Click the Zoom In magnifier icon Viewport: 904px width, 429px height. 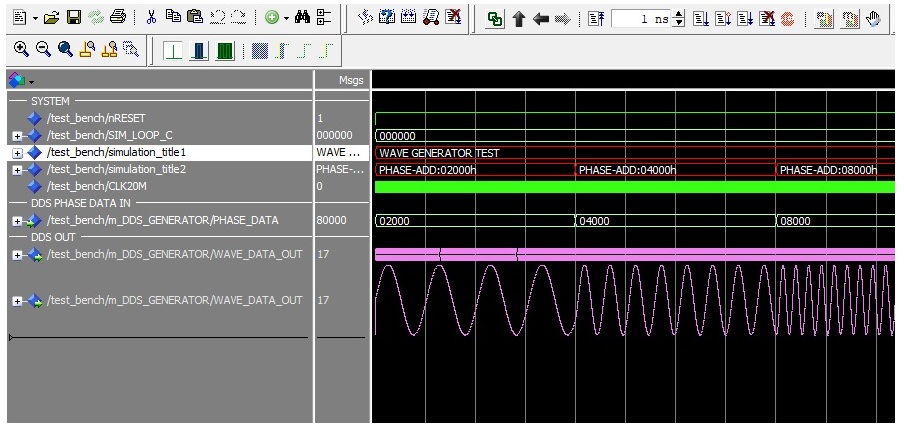(21, 48)
